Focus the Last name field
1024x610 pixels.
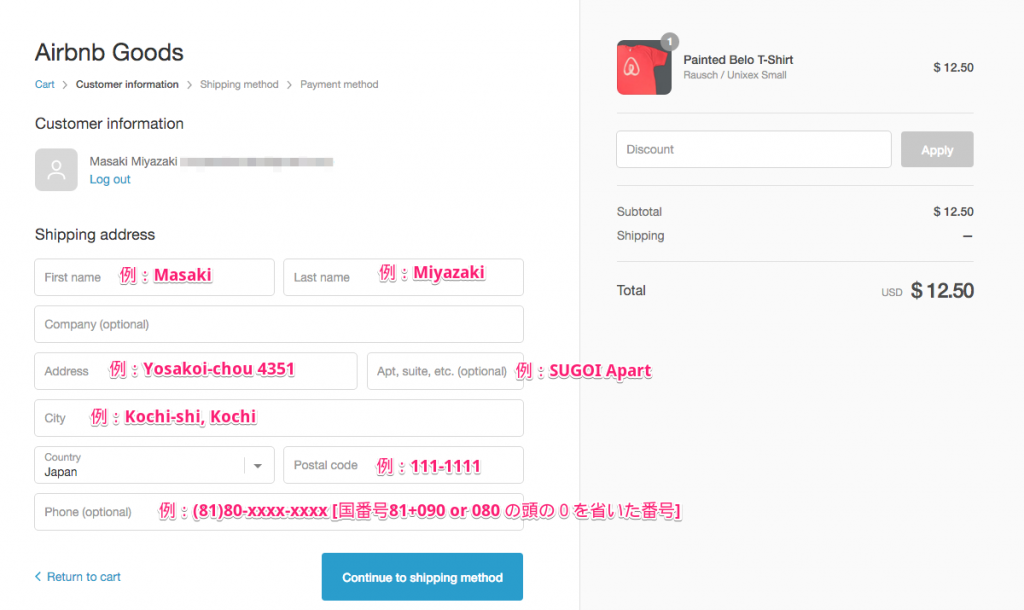pos(403,277)
